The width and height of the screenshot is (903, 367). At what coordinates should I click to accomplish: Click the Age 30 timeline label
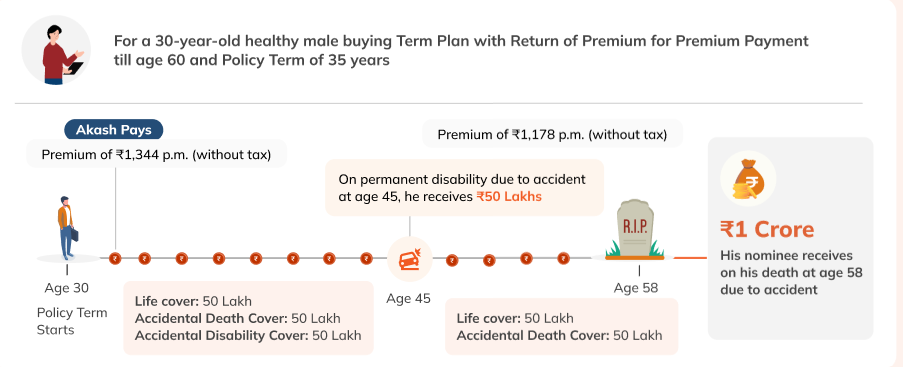coord(67,288)
